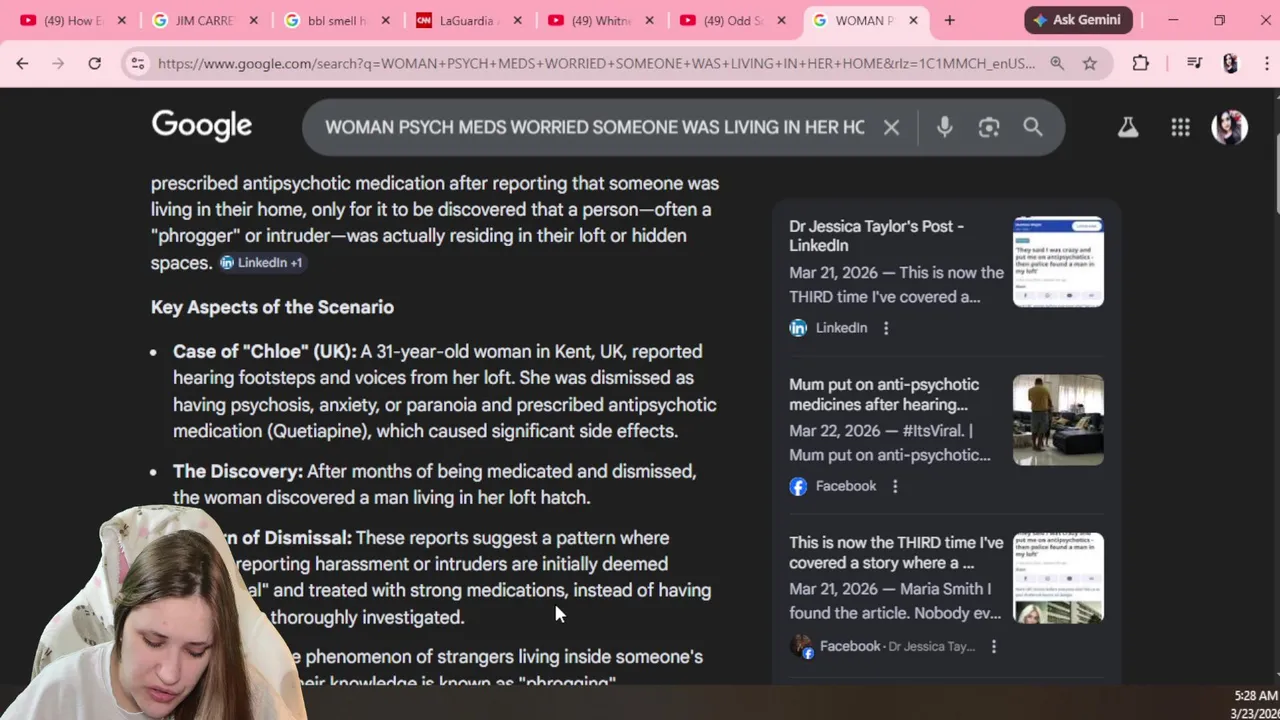Click the Facebook source icon under second result
1280x720 pixels.
click(x=798, y=486)
